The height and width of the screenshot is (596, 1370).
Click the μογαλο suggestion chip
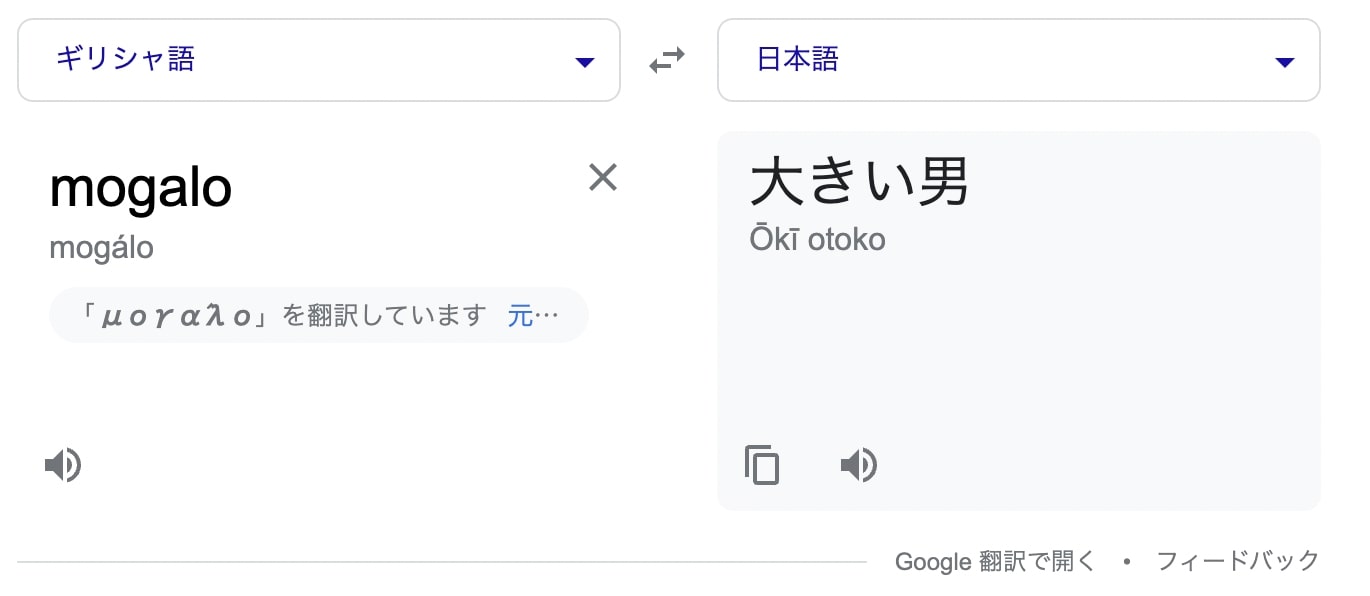tap(319, 315)
